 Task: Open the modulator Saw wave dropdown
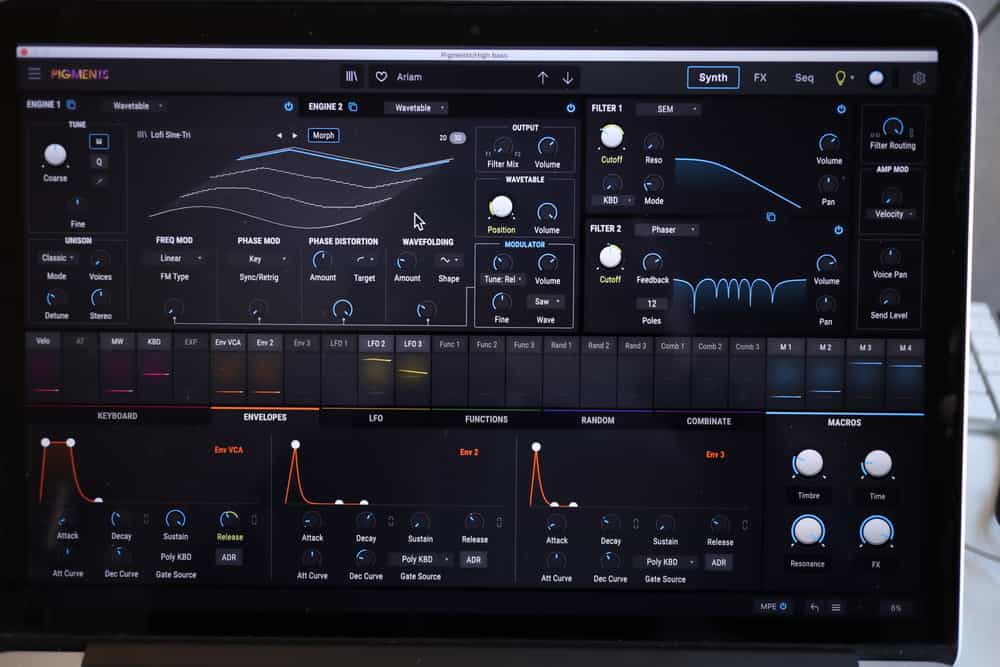545,301
